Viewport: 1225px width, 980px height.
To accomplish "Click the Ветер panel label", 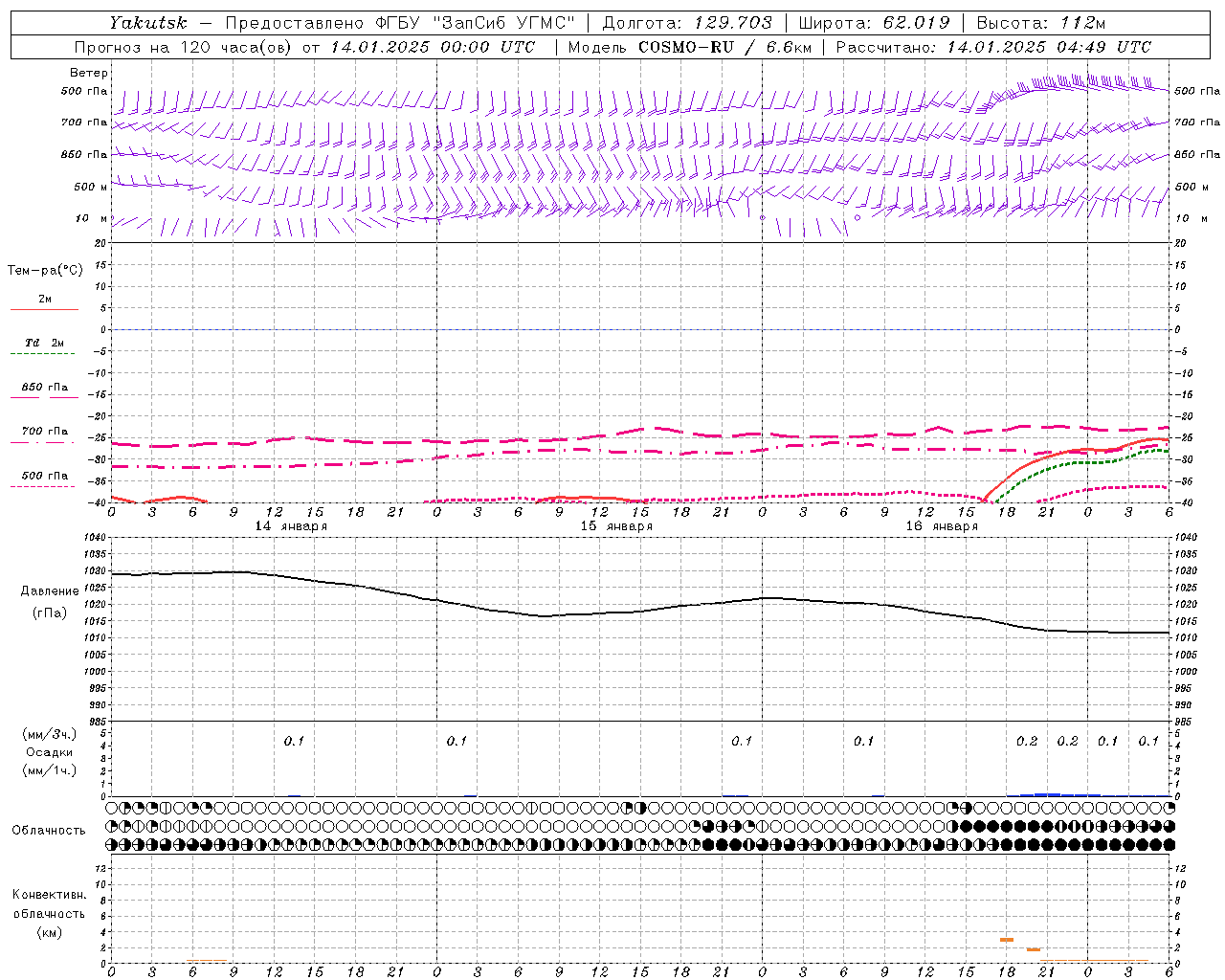I will [x=89, y=73].
